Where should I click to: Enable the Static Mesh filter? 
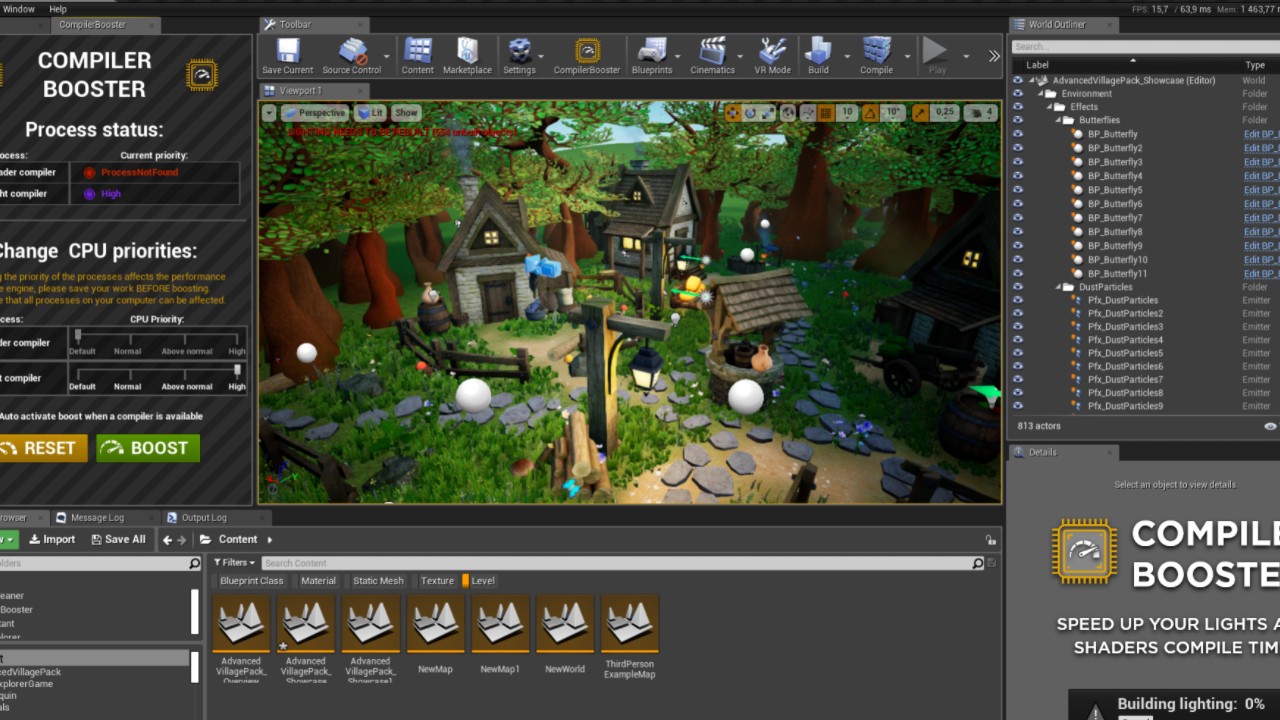coord(375,581)
